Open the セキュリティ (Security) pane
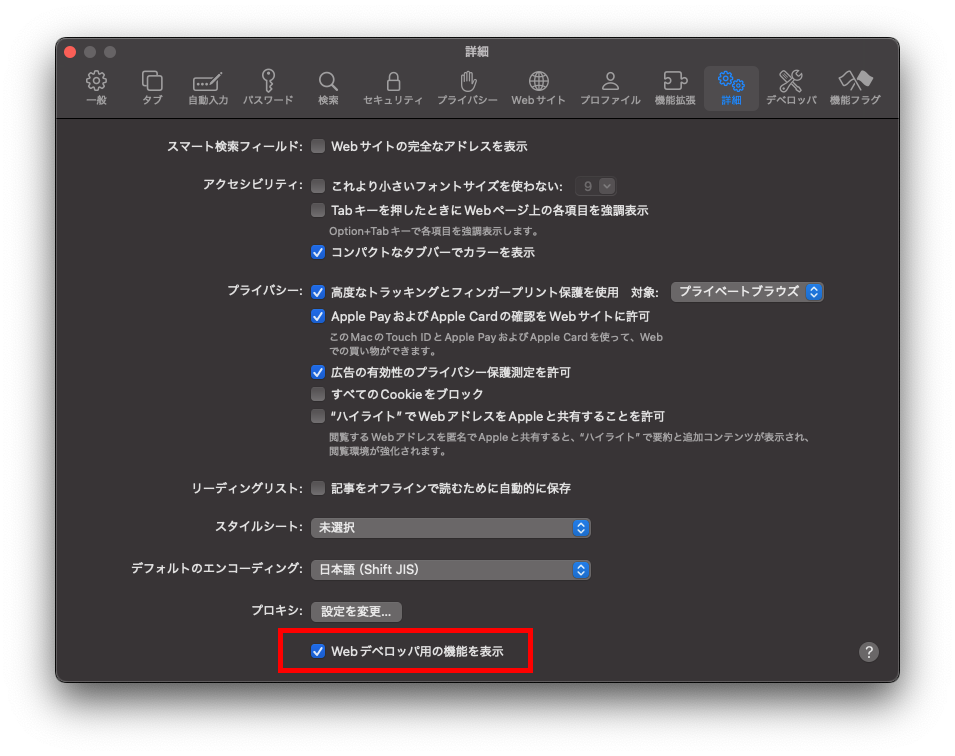Screen dimensions: 955x756 393,88
